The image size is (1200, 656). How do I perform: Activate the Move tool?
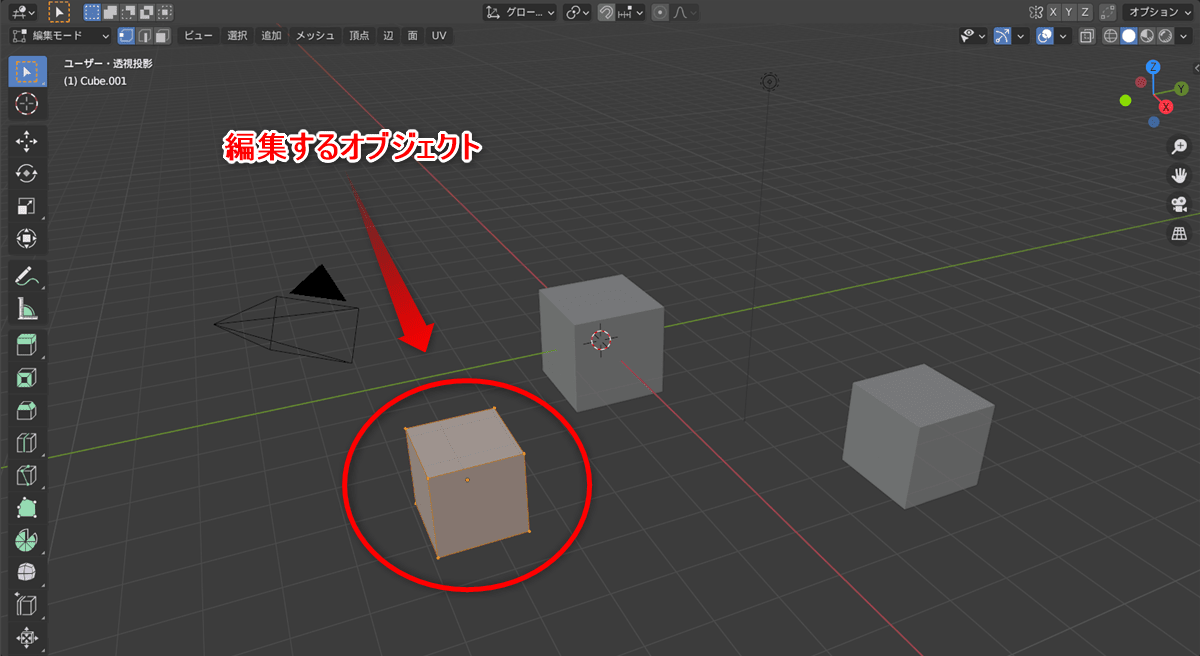click(27, 141)
